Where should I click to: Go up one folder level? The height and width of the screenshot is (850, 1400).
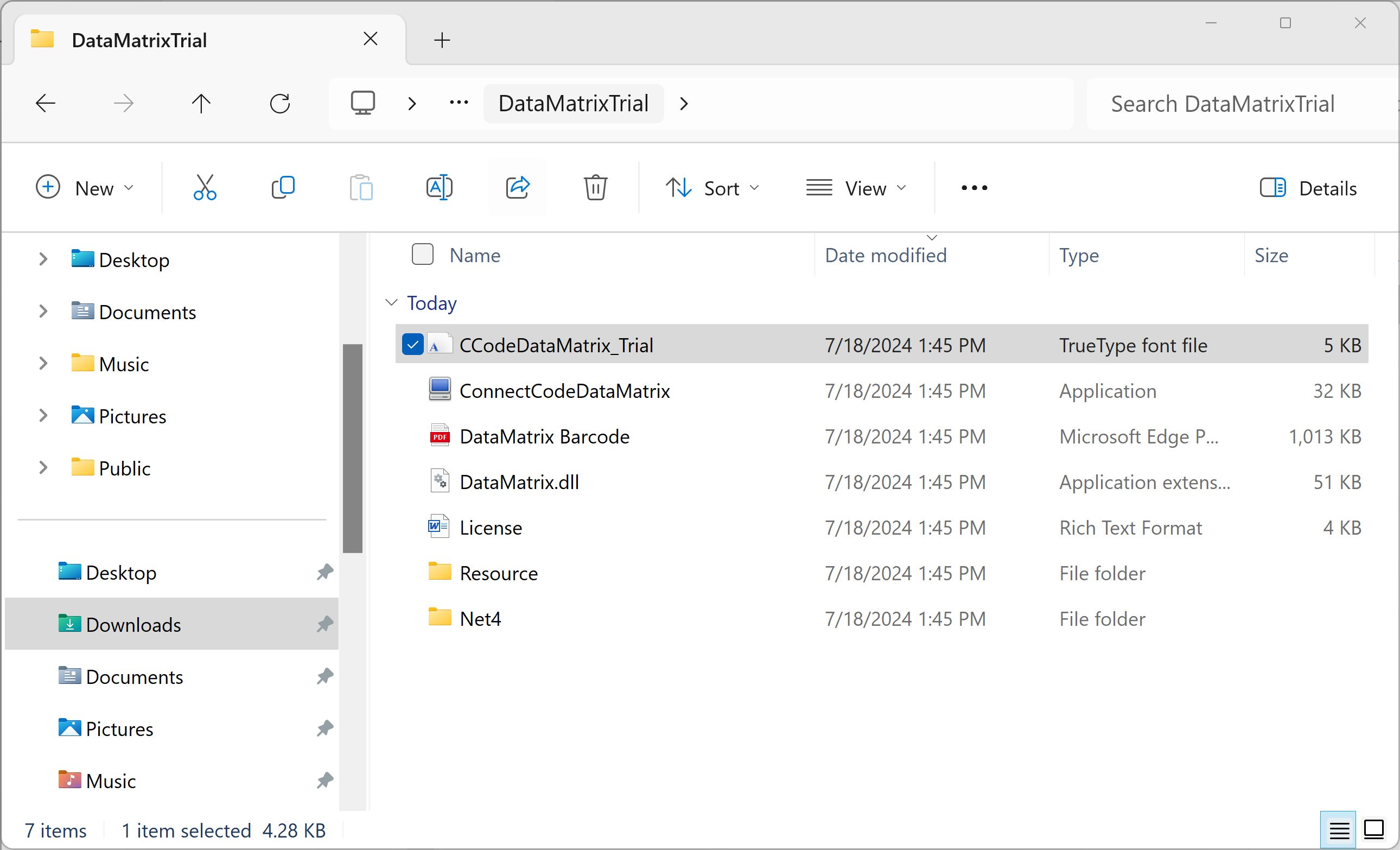pos(201,104)
